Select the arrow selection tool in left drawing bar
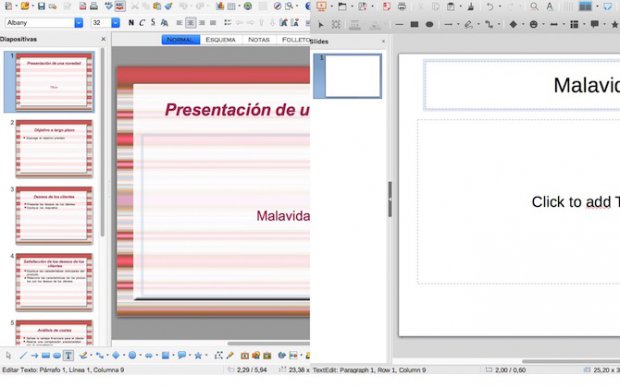Screen dimensions: 620x387 (x=9, y=355)
